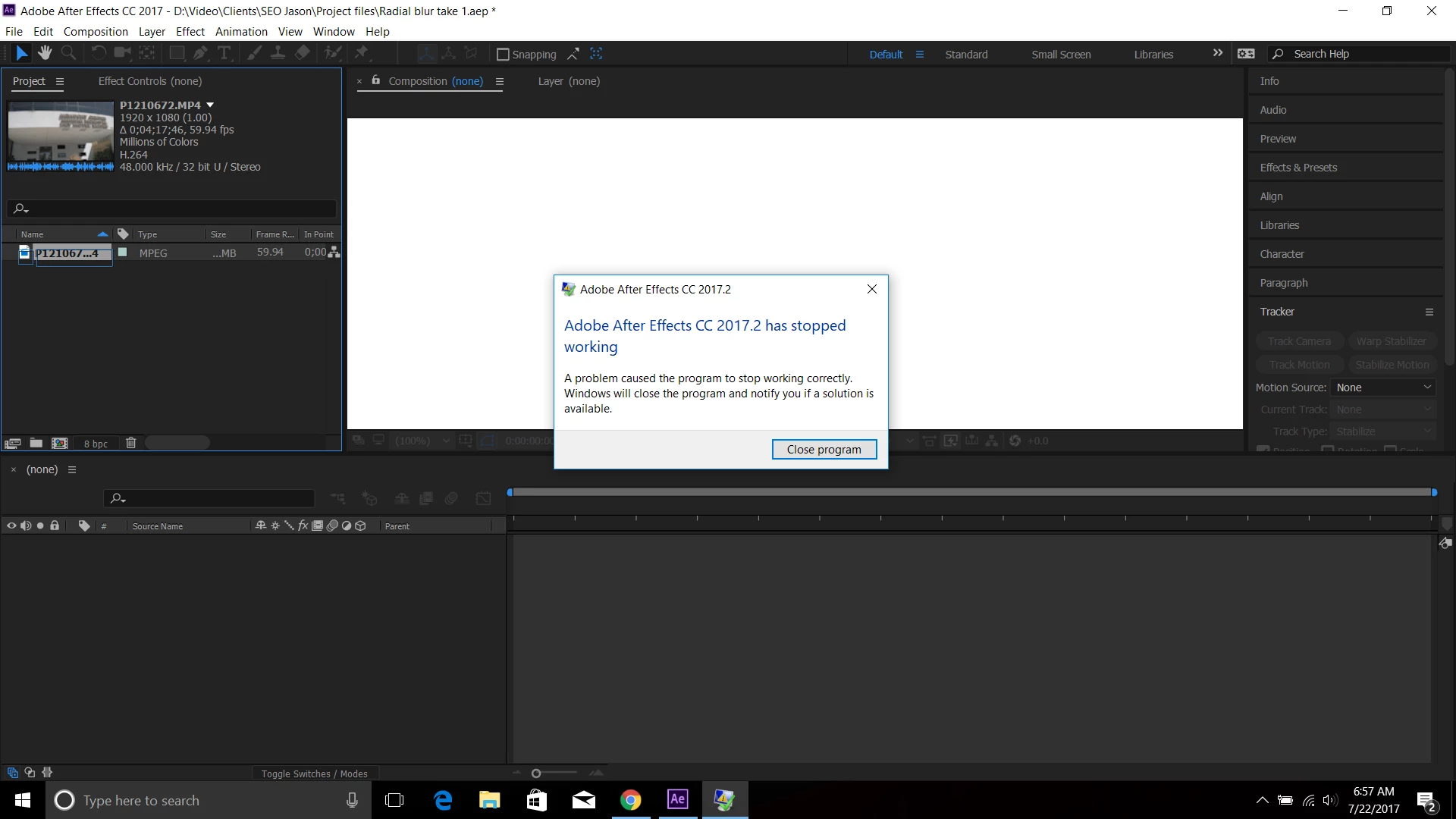Select the Puppet Pin tool
This screenshot has height=819, width=1456.
coord(362,53)
